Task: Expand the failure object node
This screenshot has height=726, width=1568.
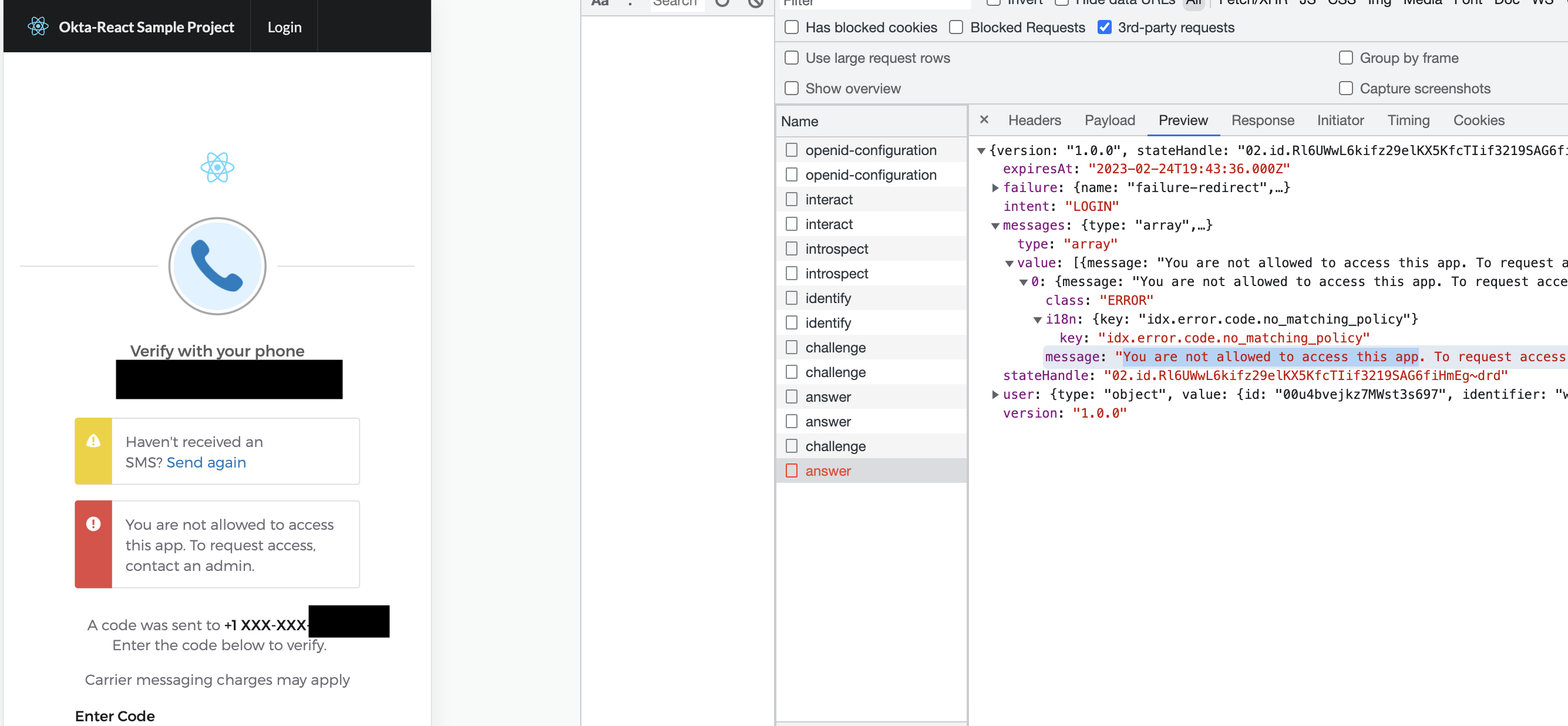Action: click(x=995, y=187)
